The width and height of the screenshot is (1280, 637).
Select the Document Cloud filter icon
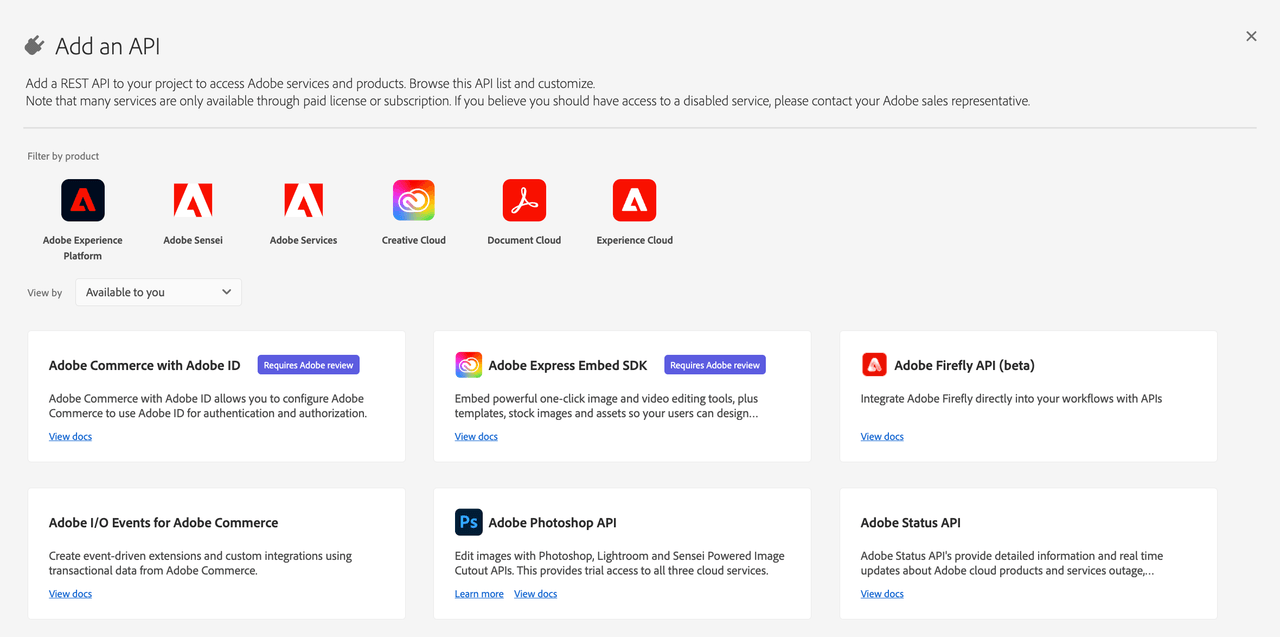(x=524, y=201)
